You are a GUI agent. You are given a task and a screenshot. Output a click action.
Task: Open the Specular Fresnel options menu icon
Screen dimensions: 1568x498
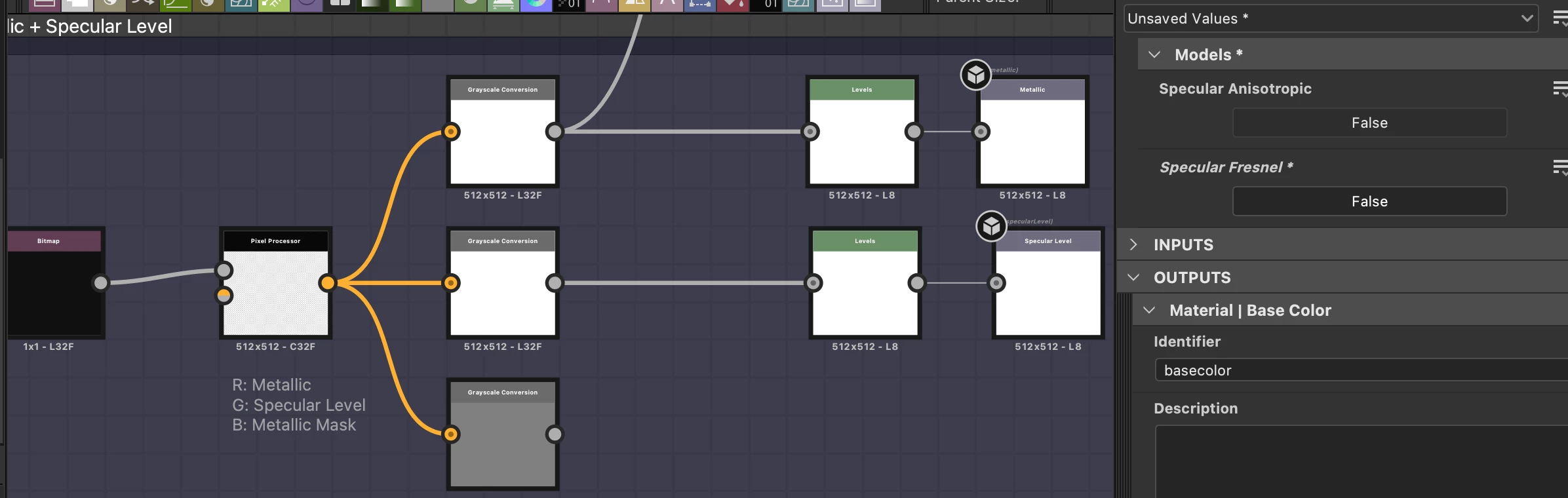point(1561,168)
